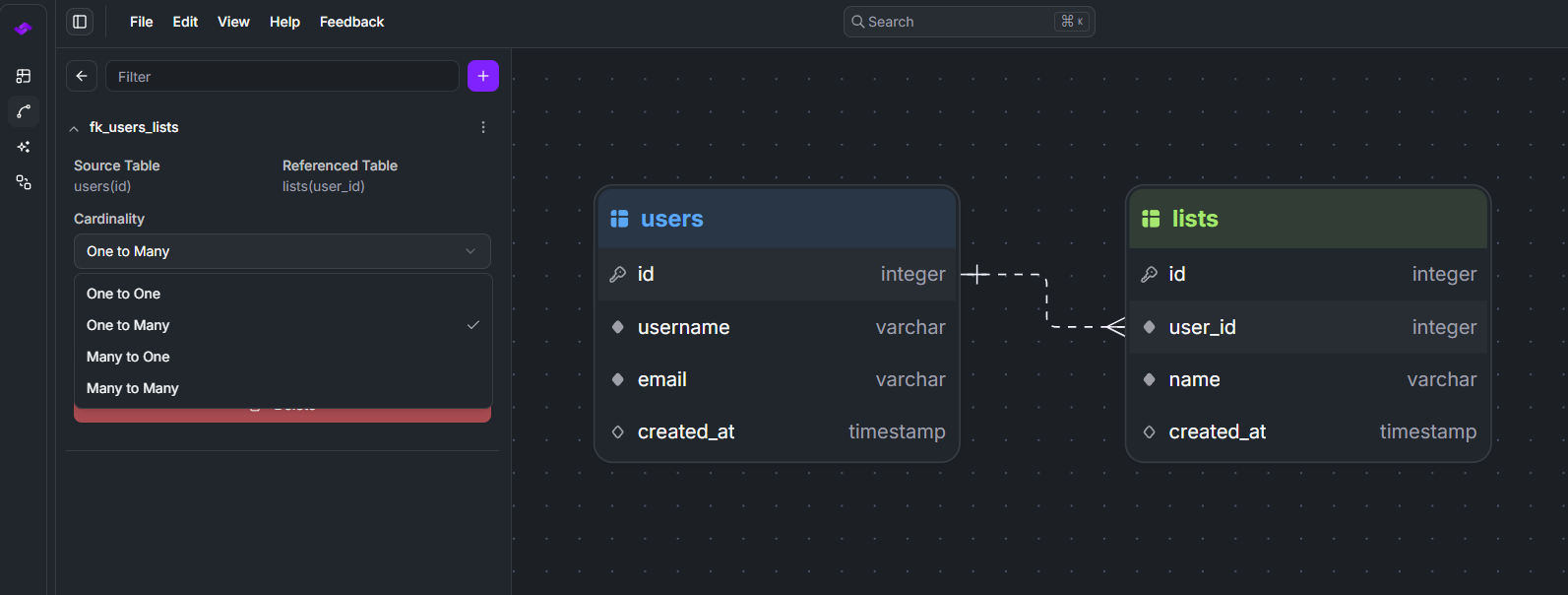Select the users table header
1568x595 pixels.
[777, 219]
